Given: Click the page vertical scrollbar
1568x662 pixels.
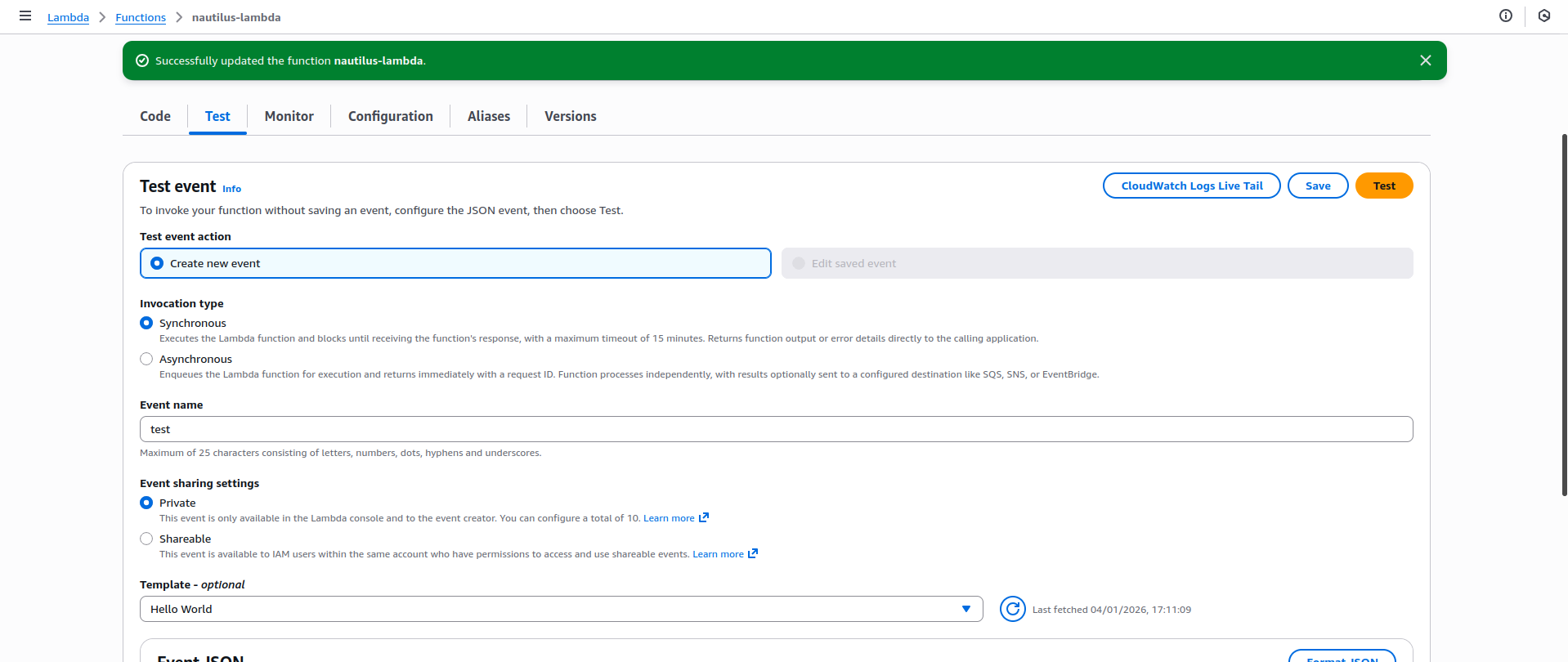Looking at the screenshot, I should (1564, 315).
